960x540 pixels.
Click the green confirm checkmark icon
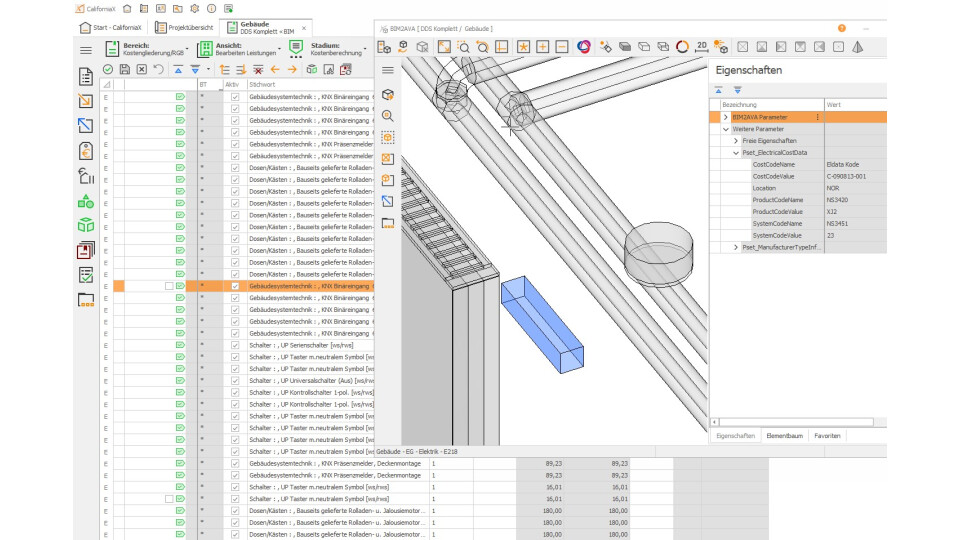(108, 69)
